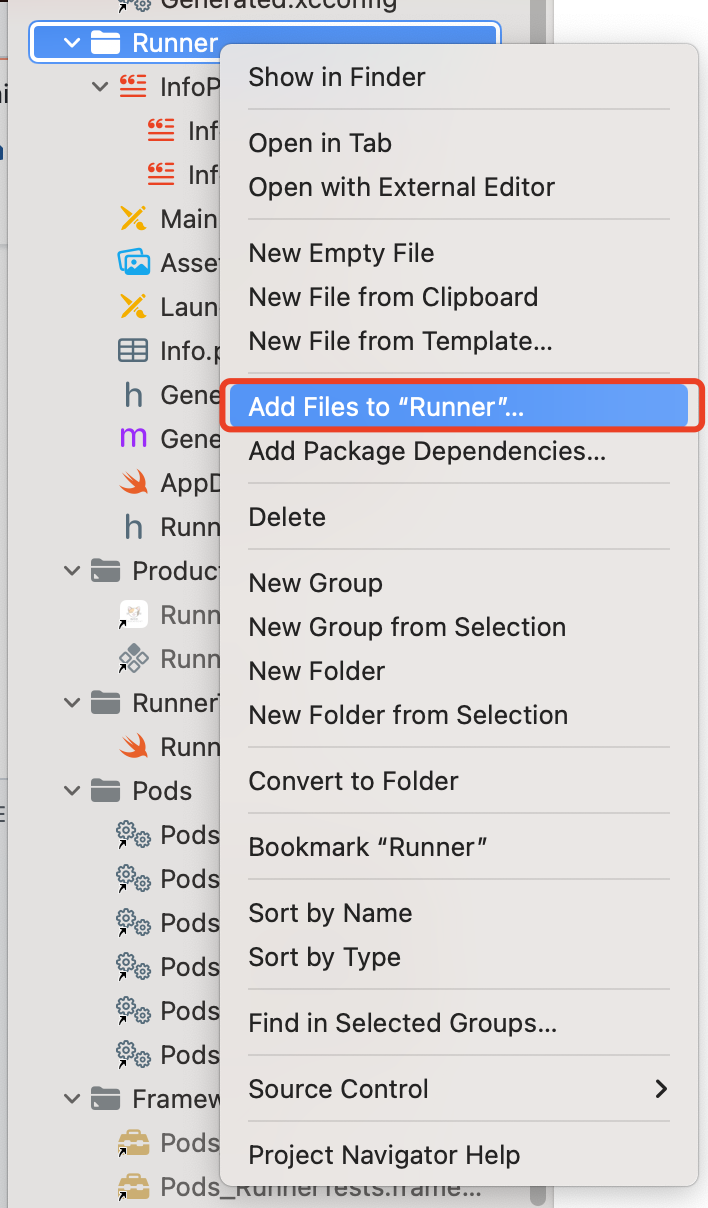708x1208 pixels.
Task: Select New Group from the menu
Action: click(316, 583)
